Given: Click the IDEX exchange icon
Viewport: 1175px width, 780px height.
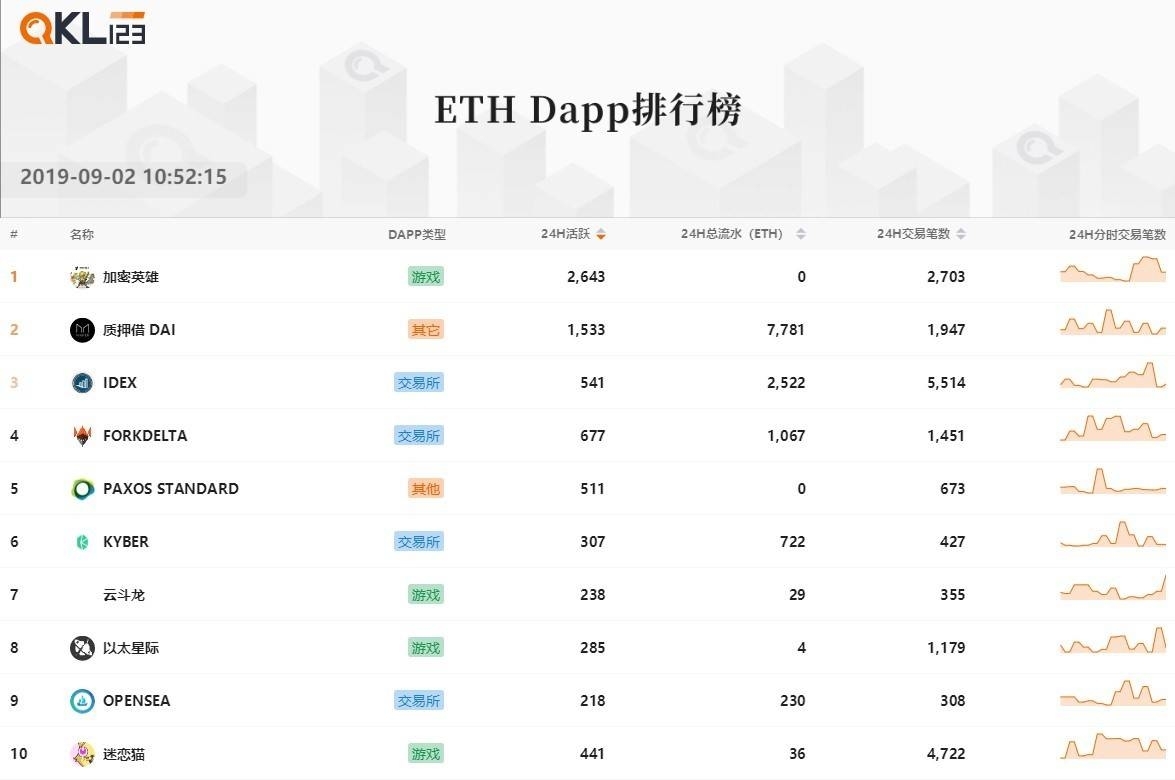Looking at the screenshot, I should [x=82, y=383].
